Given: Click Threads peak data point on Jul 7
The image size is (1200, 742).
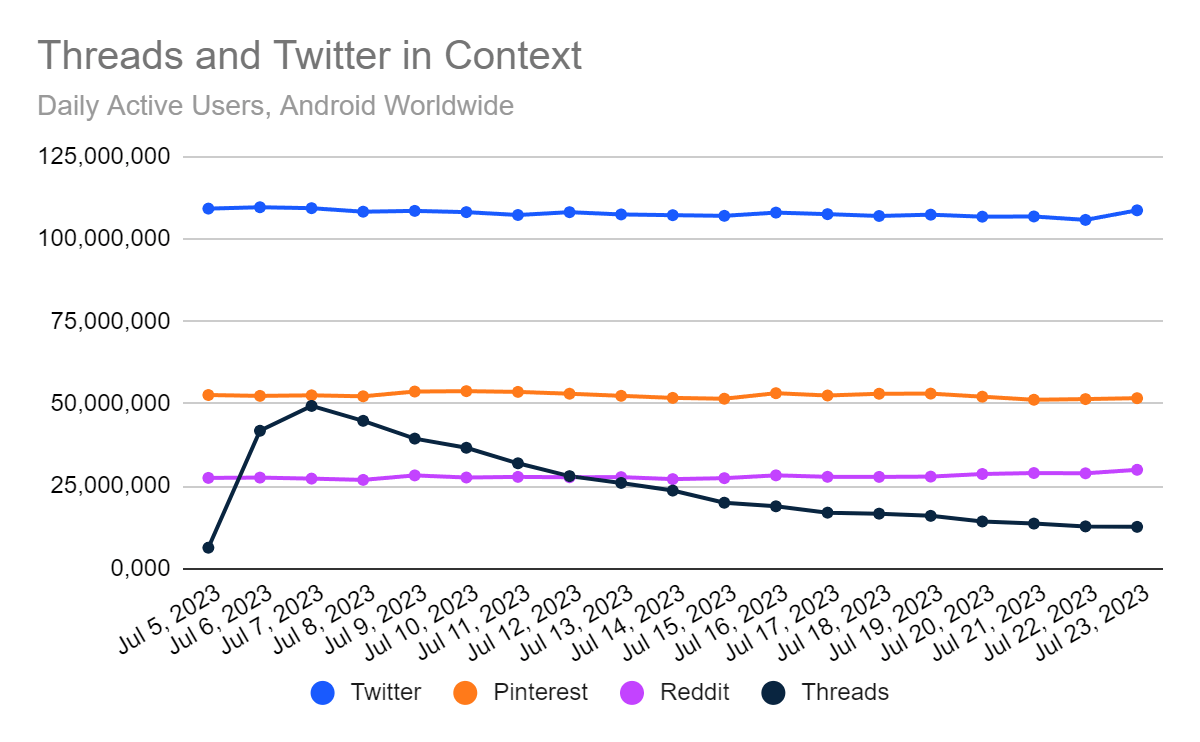Looking at the screenshot, I should click(x=311, y=406).
